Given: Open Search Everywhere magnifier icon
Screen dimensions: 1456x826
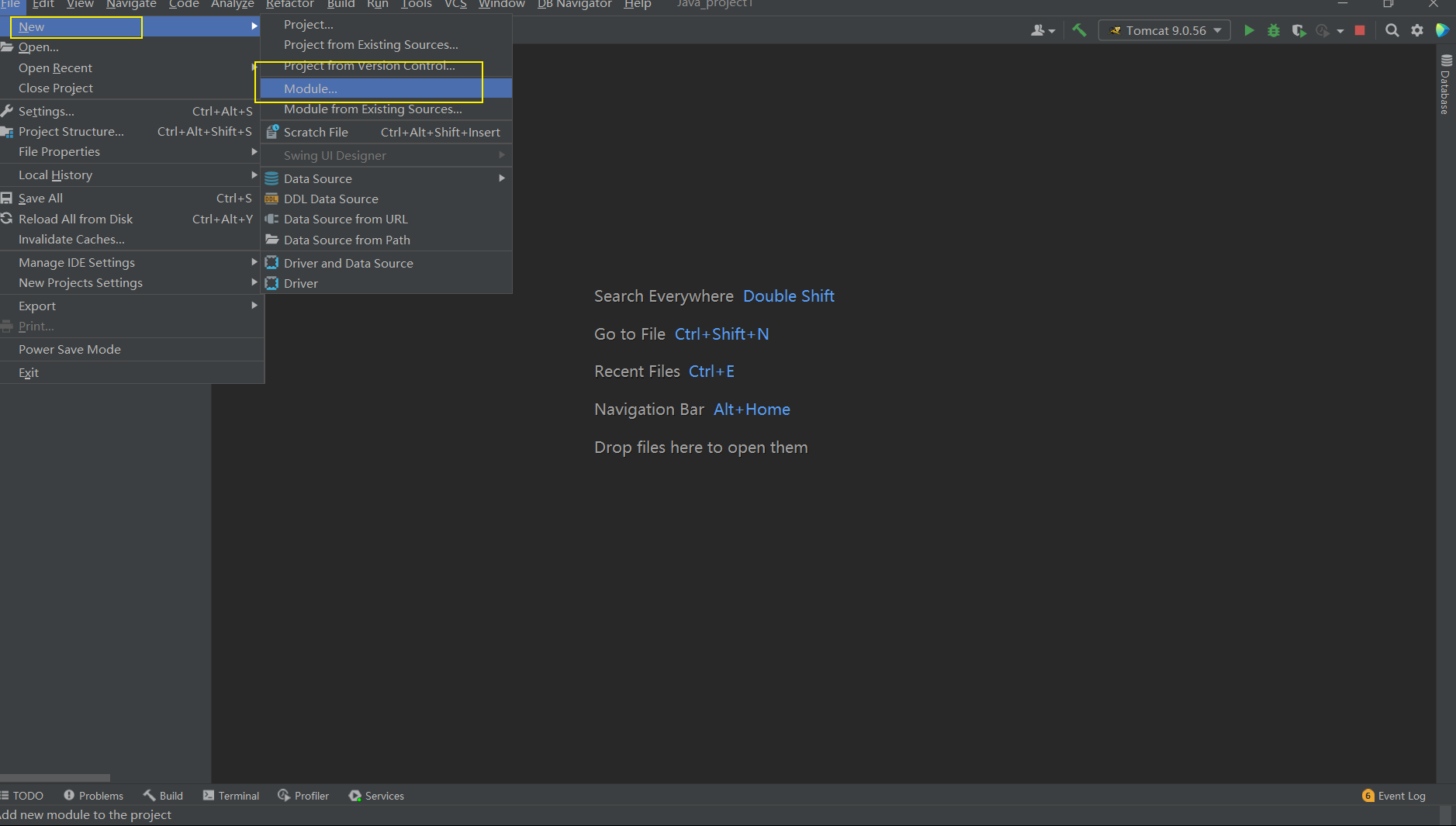Looking at the screenshot, I should (x=1392, y=30).
